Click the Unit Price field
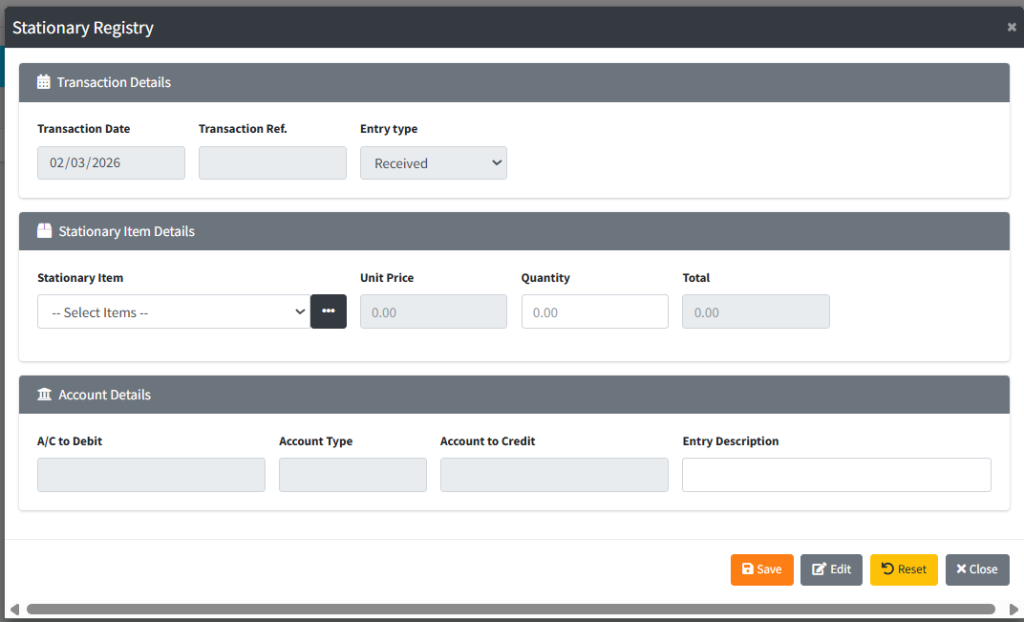Screen dimensions: 1024x622 (x=433, y=312)
